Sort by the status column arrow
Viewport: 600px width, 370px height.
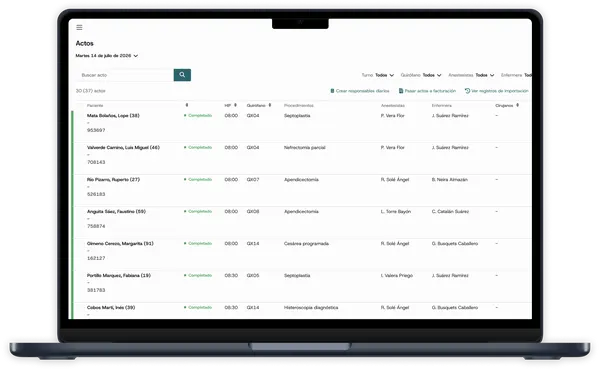(x=187, y=105)
